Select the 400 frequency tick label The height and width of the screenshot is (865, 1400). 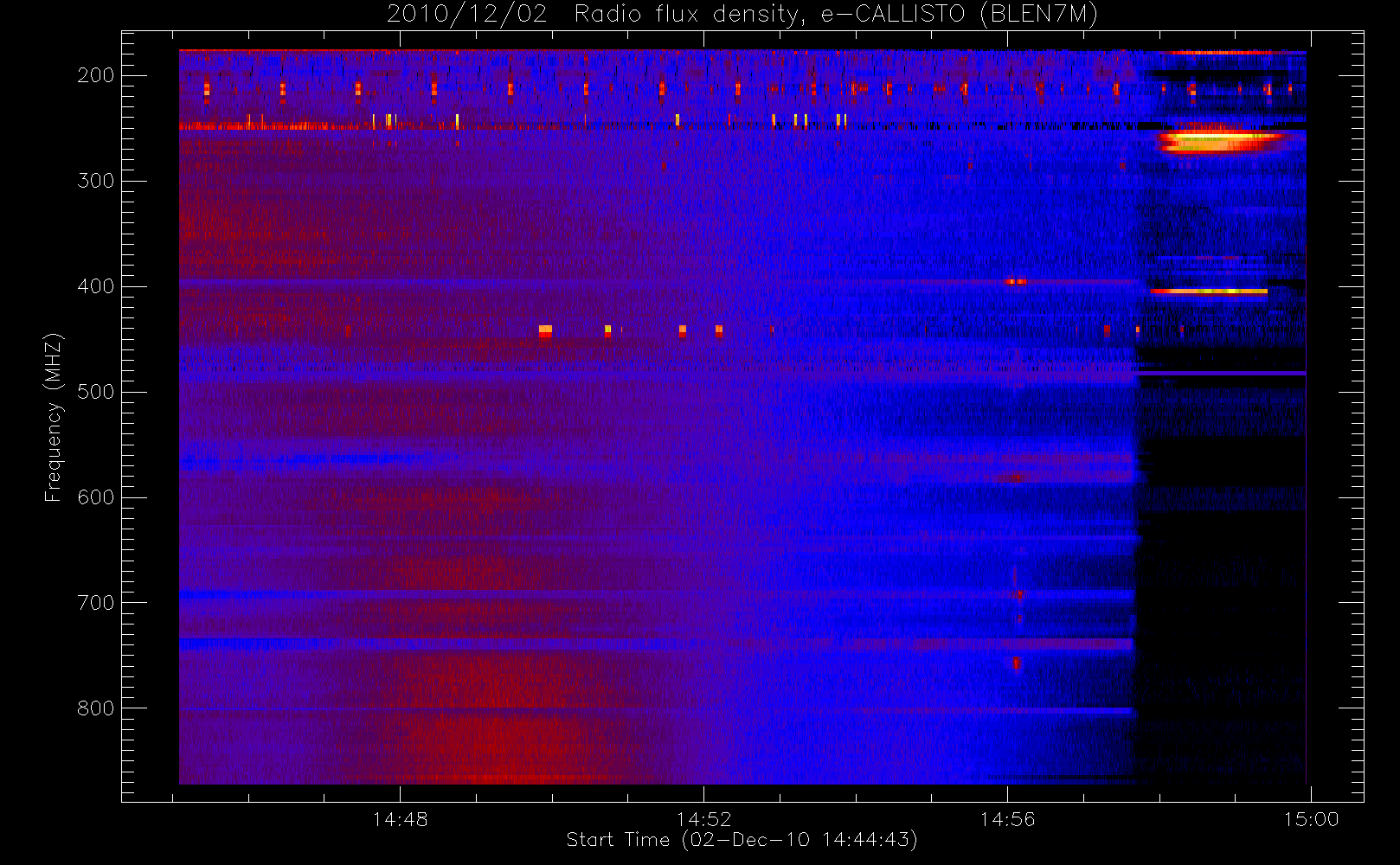click(x=95, y=286)
